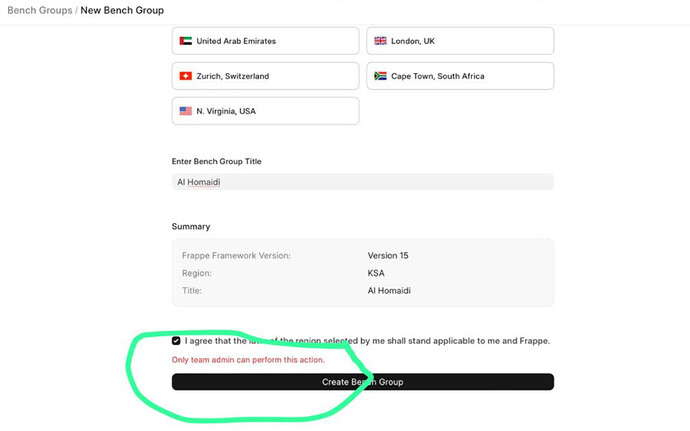
Task: Click the agreement text beside the checkbox
Action: pos(367,341)
